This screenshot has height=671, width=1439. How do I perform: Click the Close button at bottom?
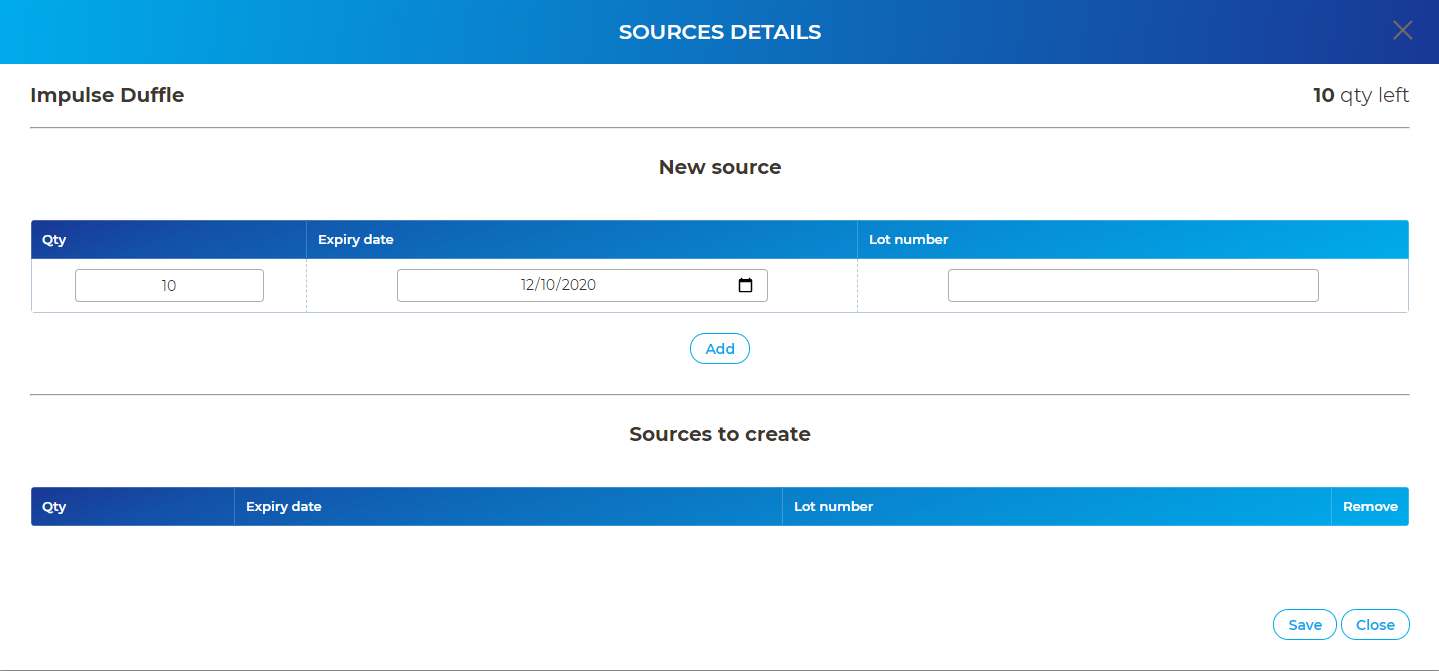[1375, 625]
